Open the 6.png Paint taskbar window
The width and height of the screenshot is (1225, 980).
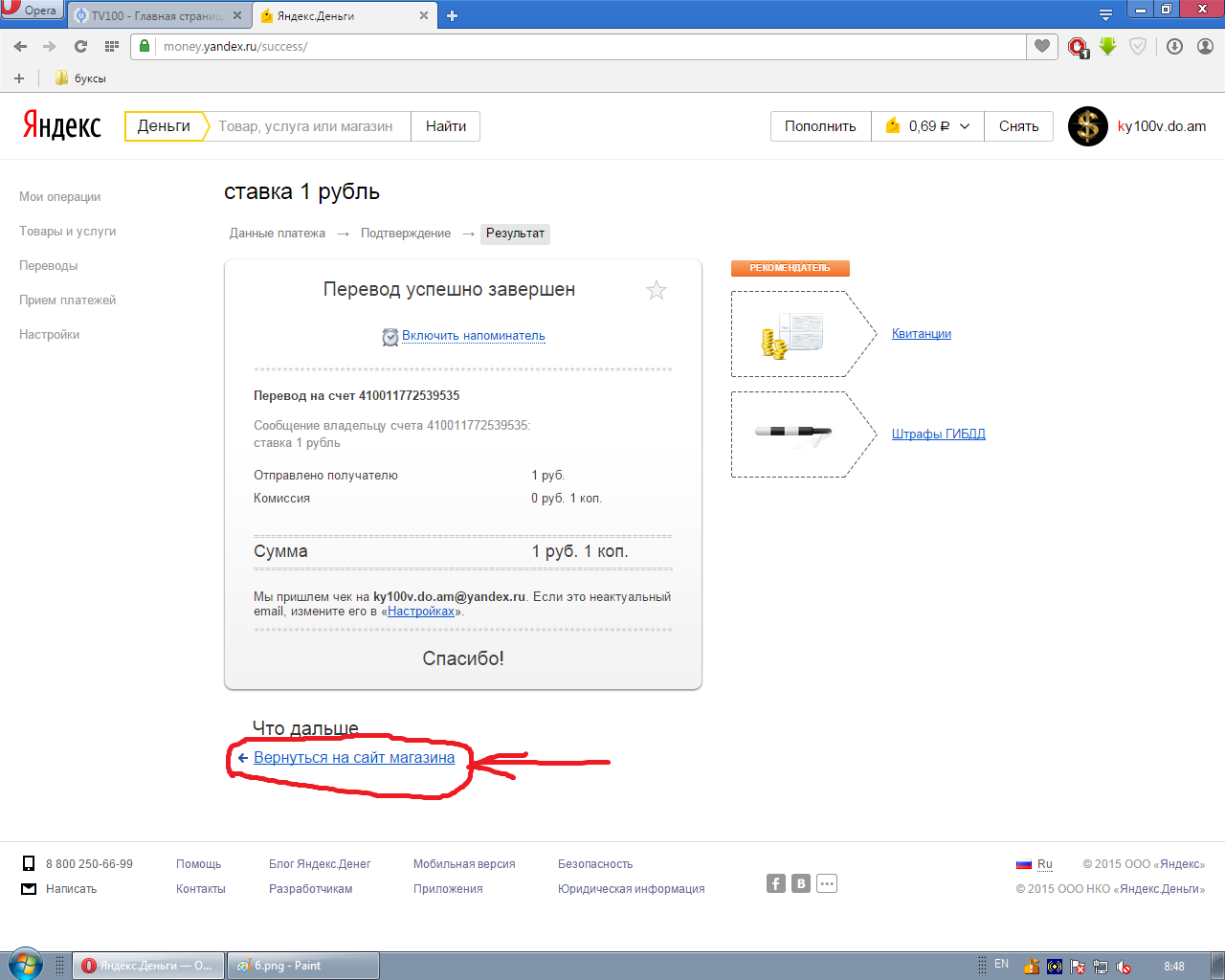pyautogui.click(x=302, y=966)
